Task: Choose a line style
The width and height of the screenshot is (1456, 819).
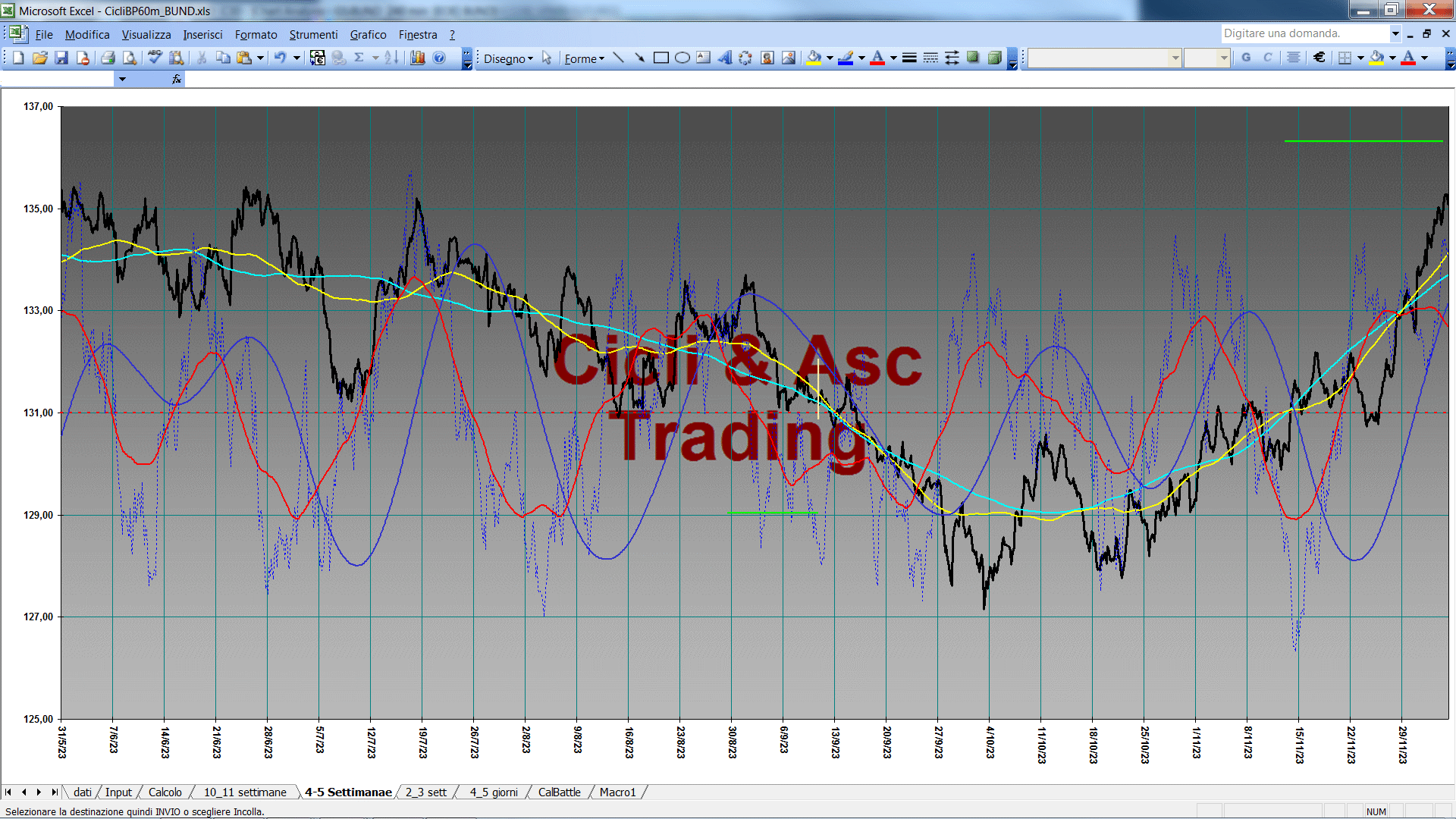Action: tap(909, 58)
